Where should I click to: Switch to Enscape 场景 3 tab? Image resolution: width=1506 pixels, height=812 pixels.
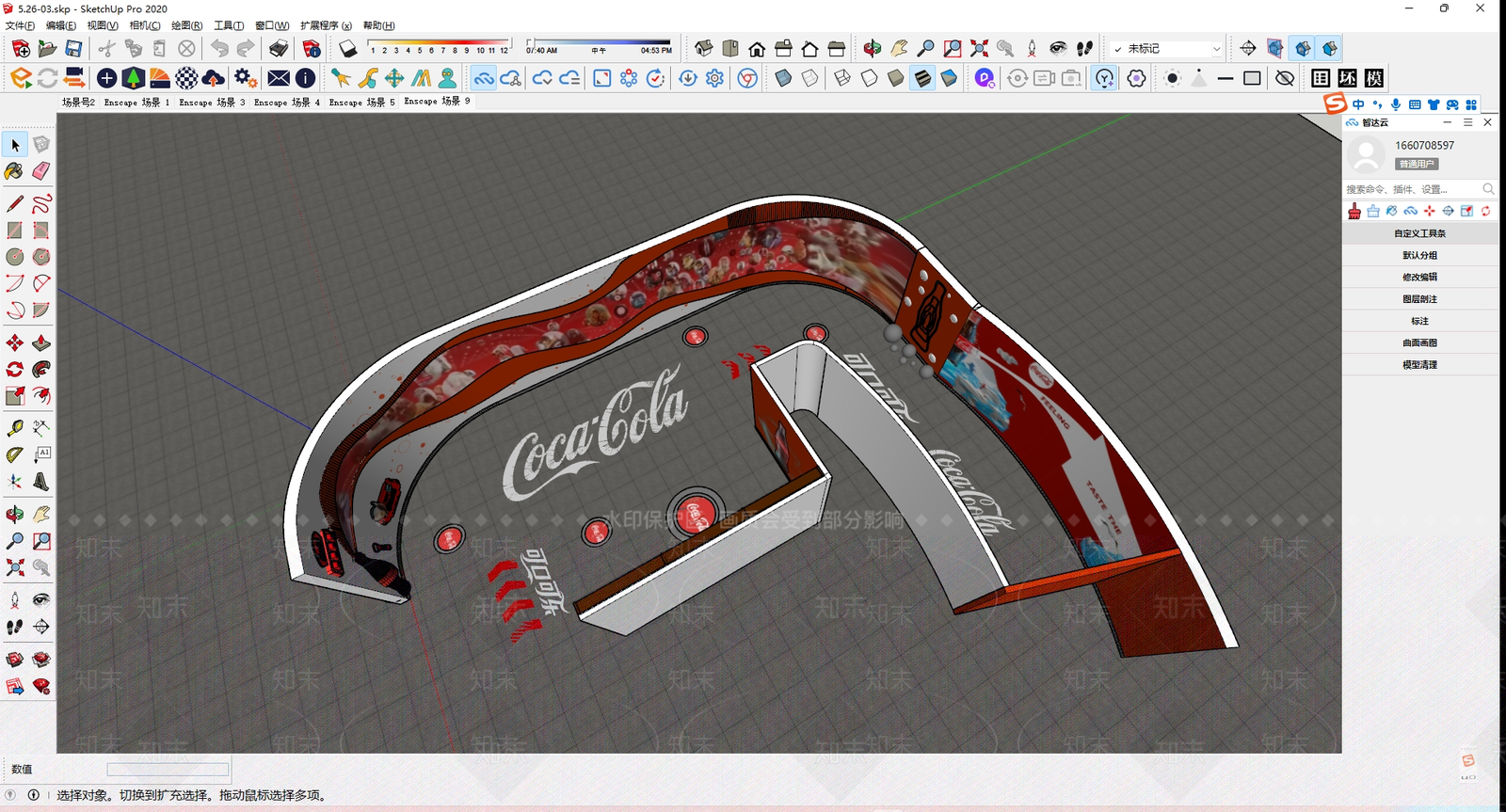(x=212, y=102)
